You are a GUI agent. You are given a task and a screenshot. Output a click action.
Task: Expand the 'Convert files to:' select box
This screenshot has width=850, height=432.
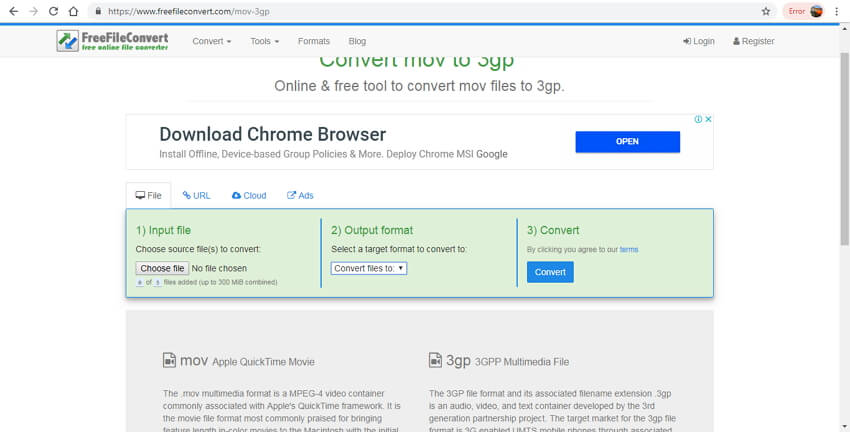[369, 268]
